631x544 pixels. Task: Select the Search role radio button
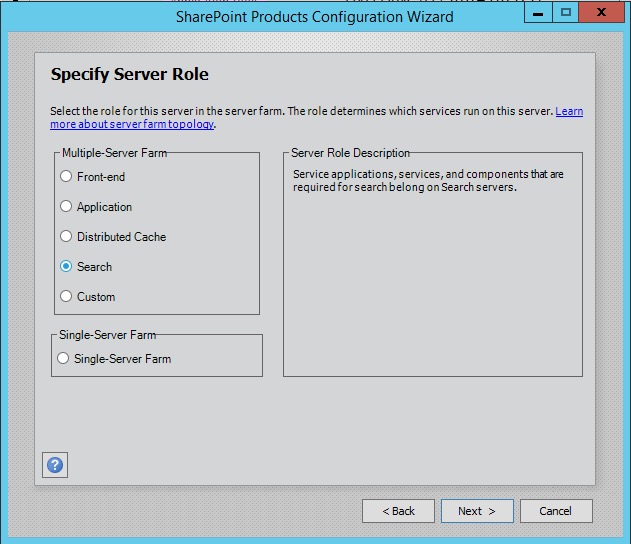pos(66,266)
